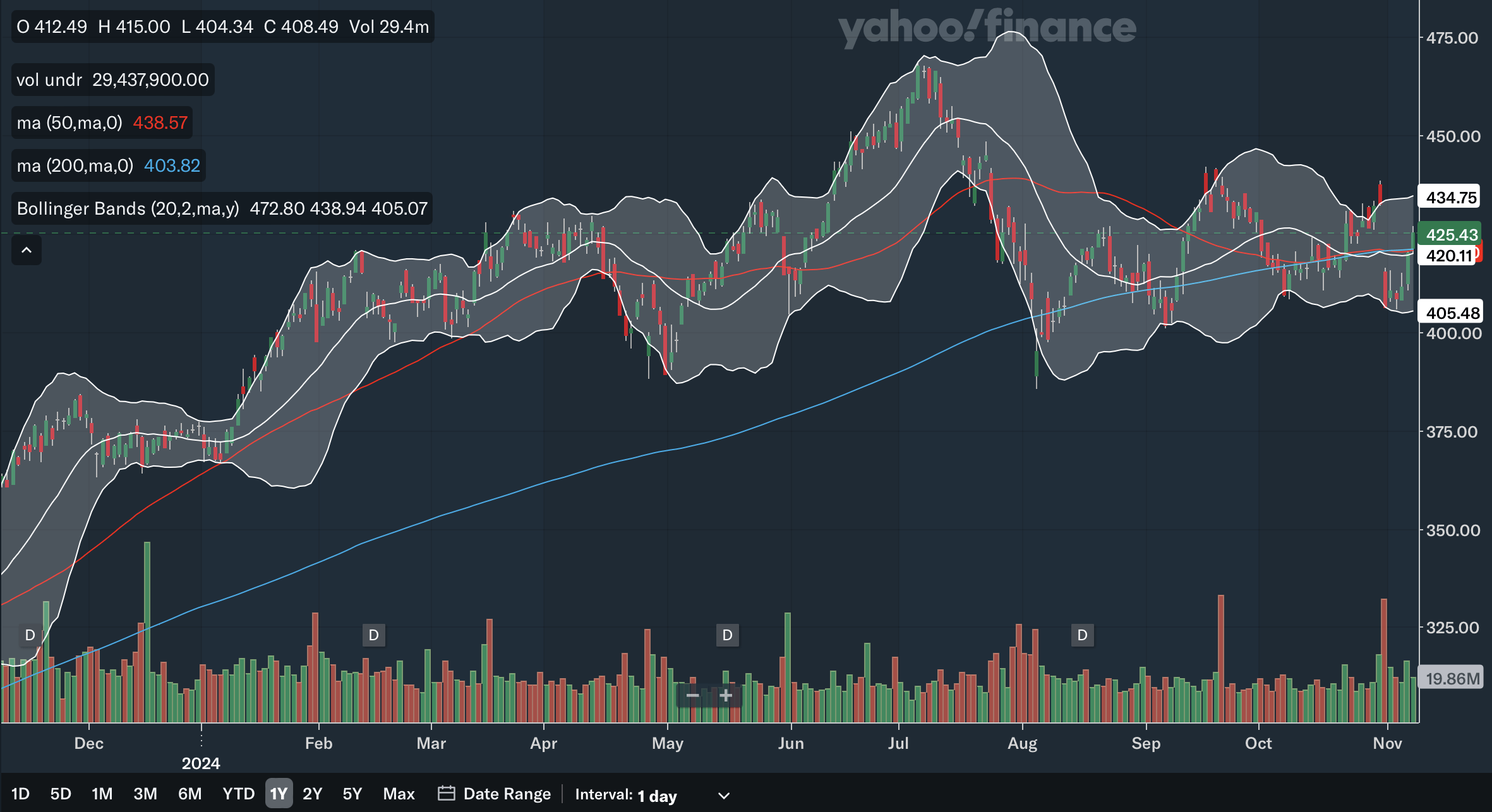
Task: Click the vol undr indicator label
Action: coord(49,80)
